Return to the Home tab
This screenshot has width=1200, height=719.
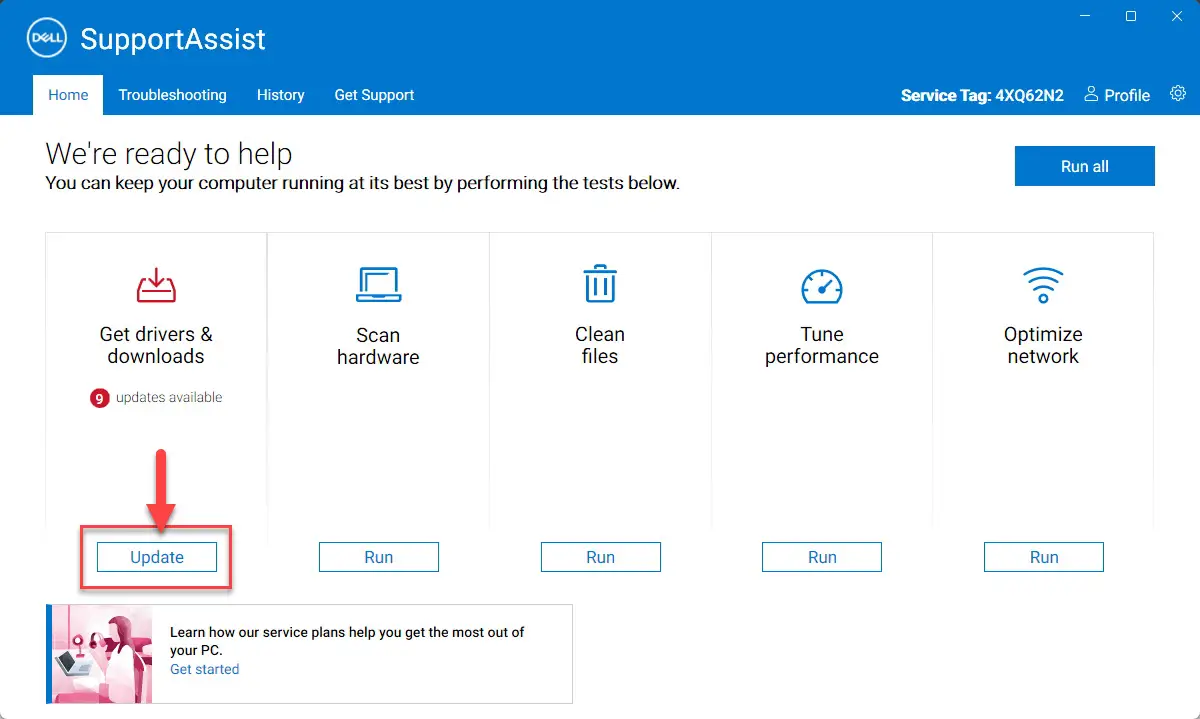click(67, 94)
